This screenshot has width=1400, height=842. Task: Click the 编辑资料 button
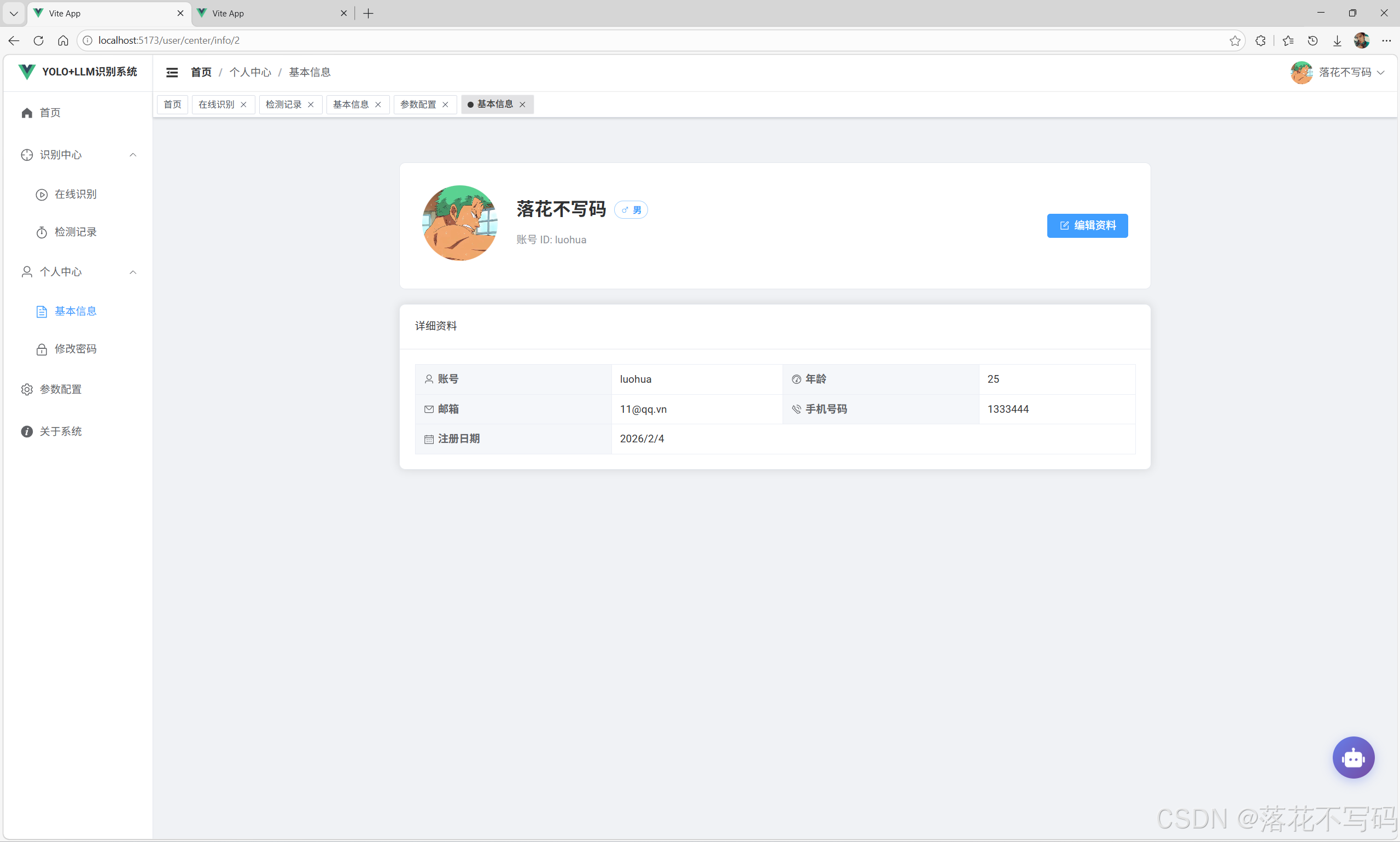[1087, 225]
